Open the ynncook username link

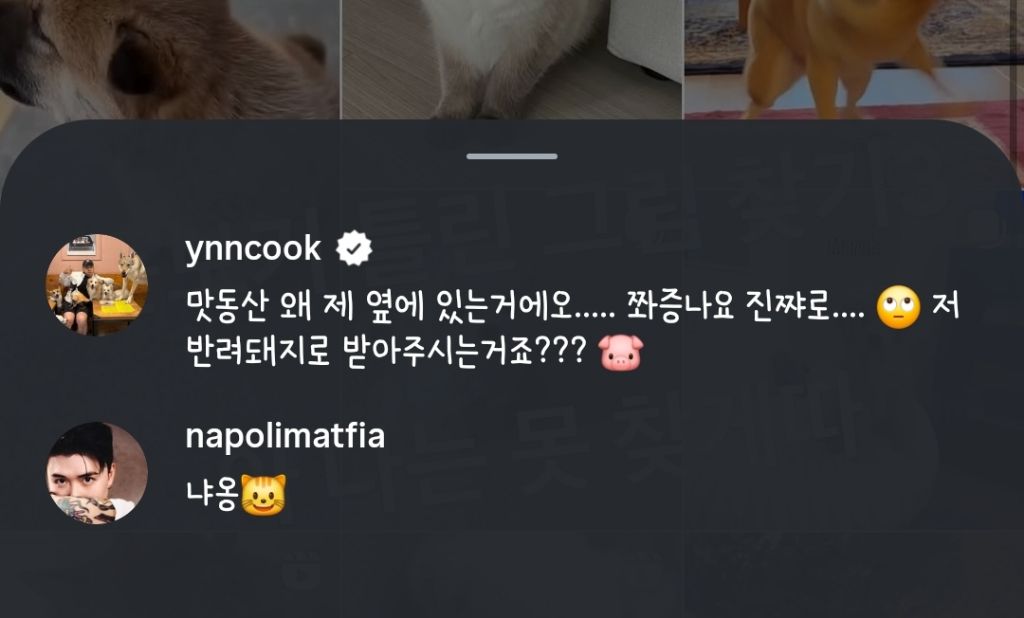253,249
